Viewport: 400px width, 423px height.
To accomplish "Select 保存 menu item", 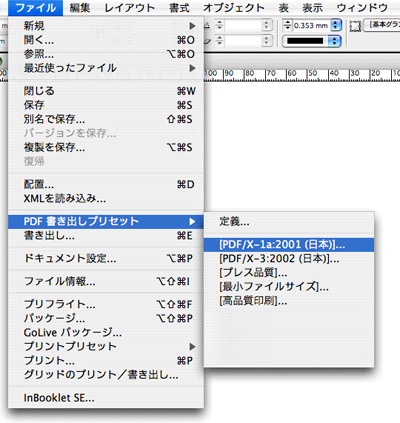I will tap(106, 105).
